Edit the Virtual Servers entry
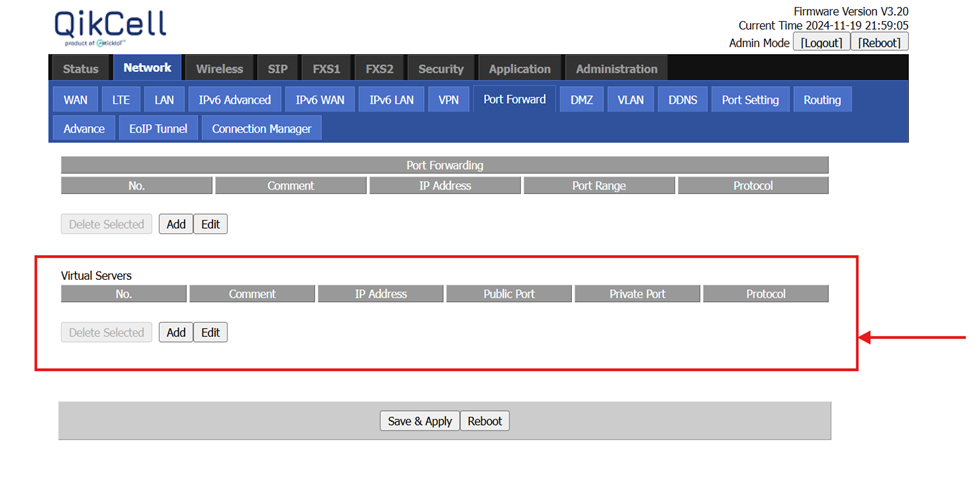 tap(210, 333)
